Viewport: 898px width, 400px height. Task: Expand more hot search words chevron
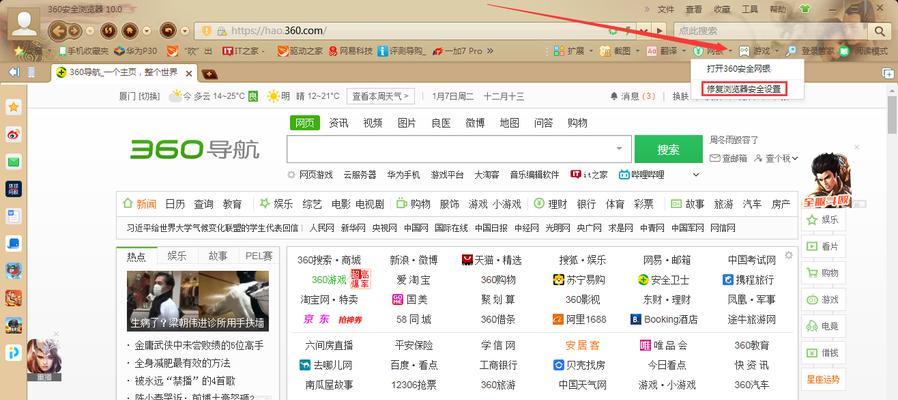point(696,174)
